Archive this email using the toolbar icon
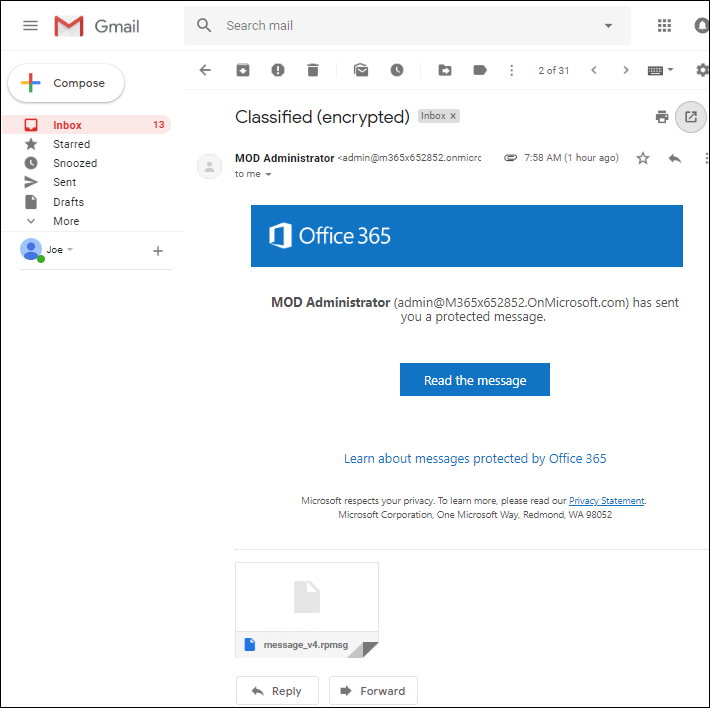 (x=243, y=70)
